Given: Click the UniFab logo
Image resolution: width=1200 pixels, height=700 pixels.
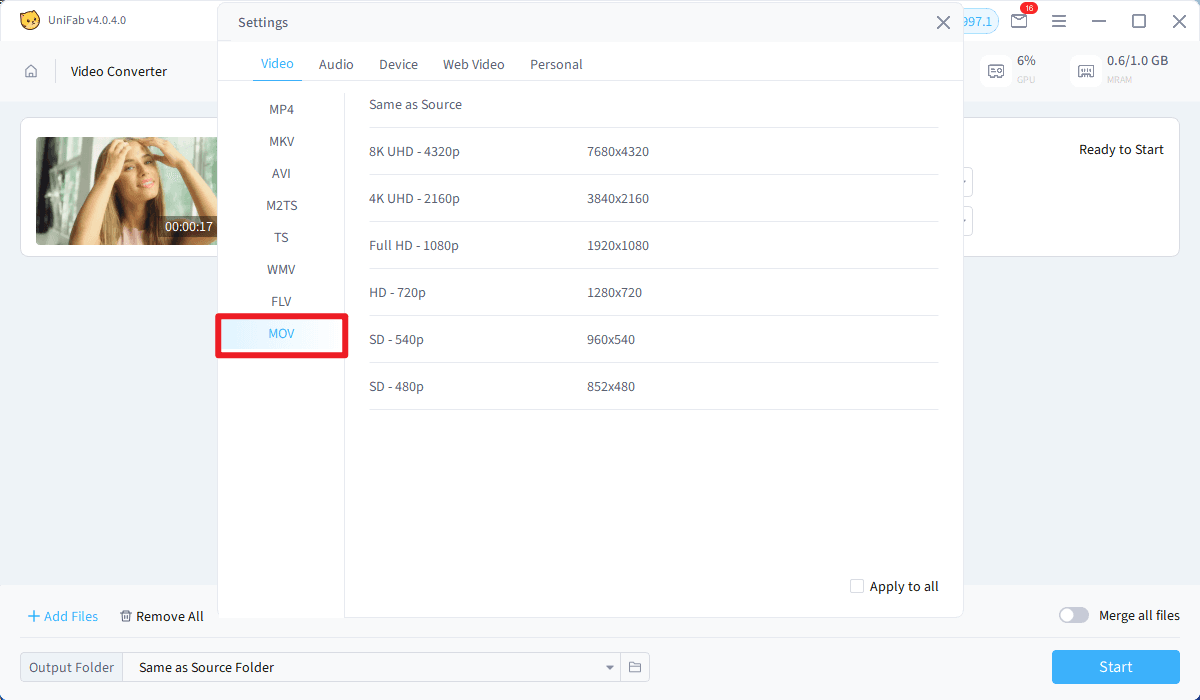Looking at the screenshot, I should pos(30,20).
